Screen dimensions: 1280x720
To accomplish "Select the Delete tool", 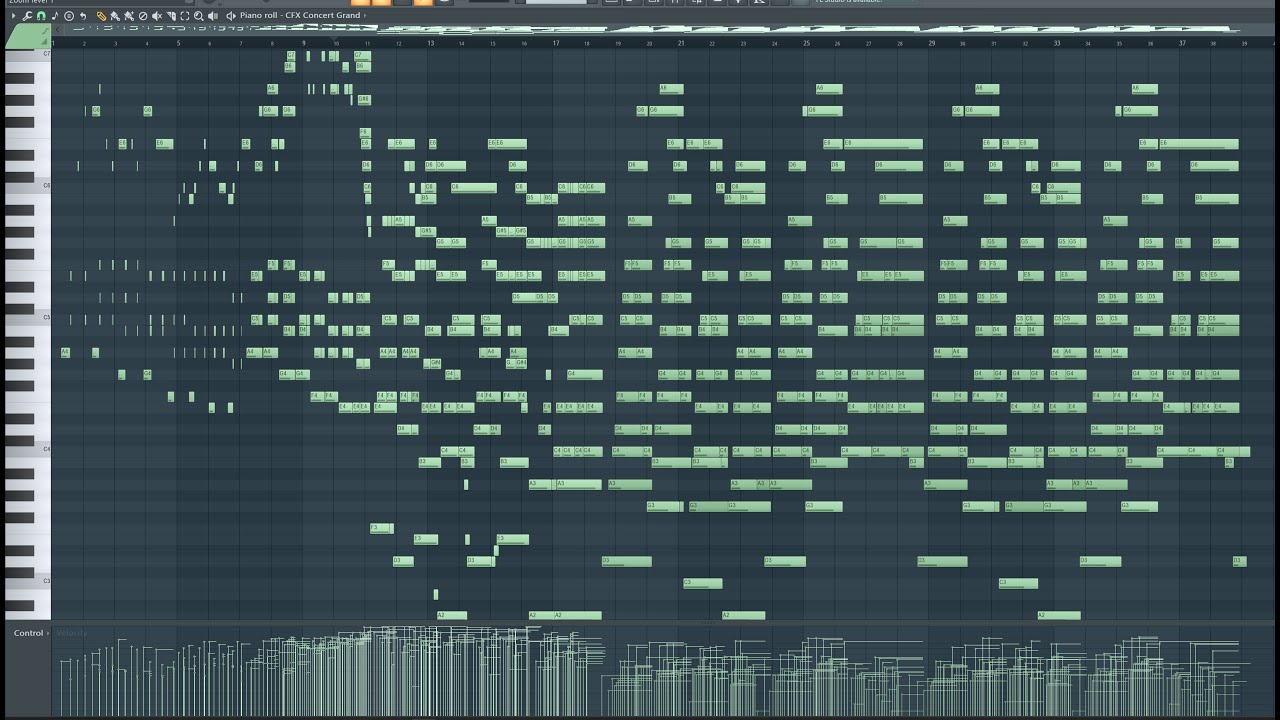I will 143,16.
